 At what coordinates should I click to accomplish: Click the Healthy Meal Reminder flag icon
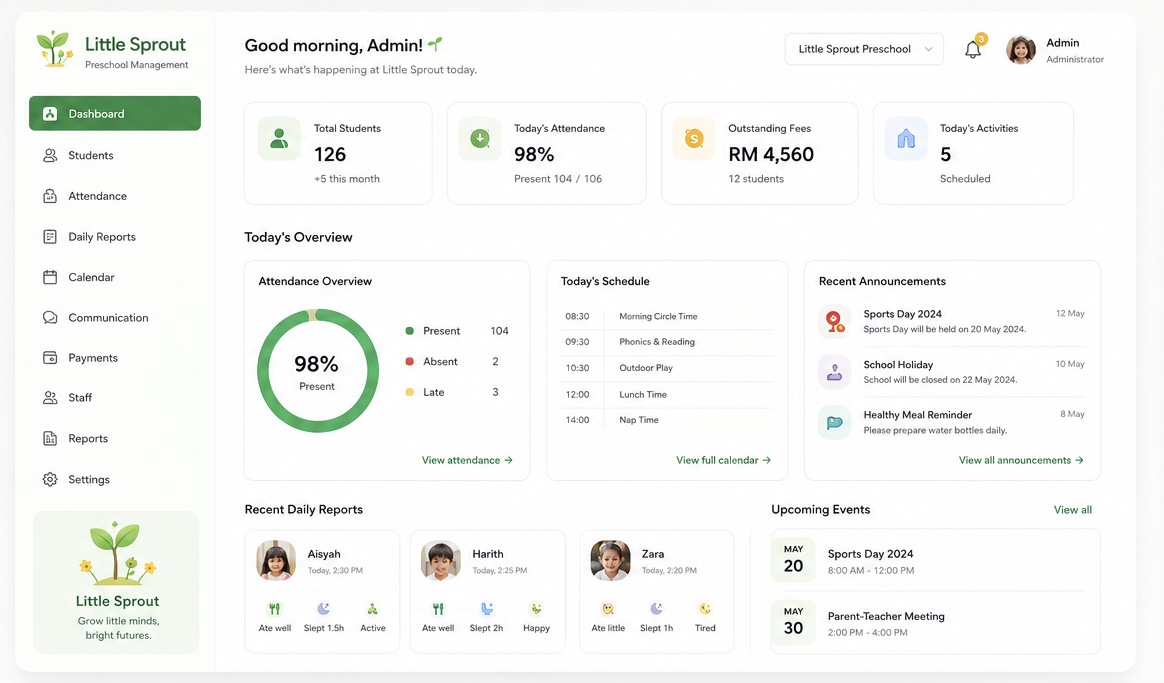pyautogui.click(x=834, y=422)
